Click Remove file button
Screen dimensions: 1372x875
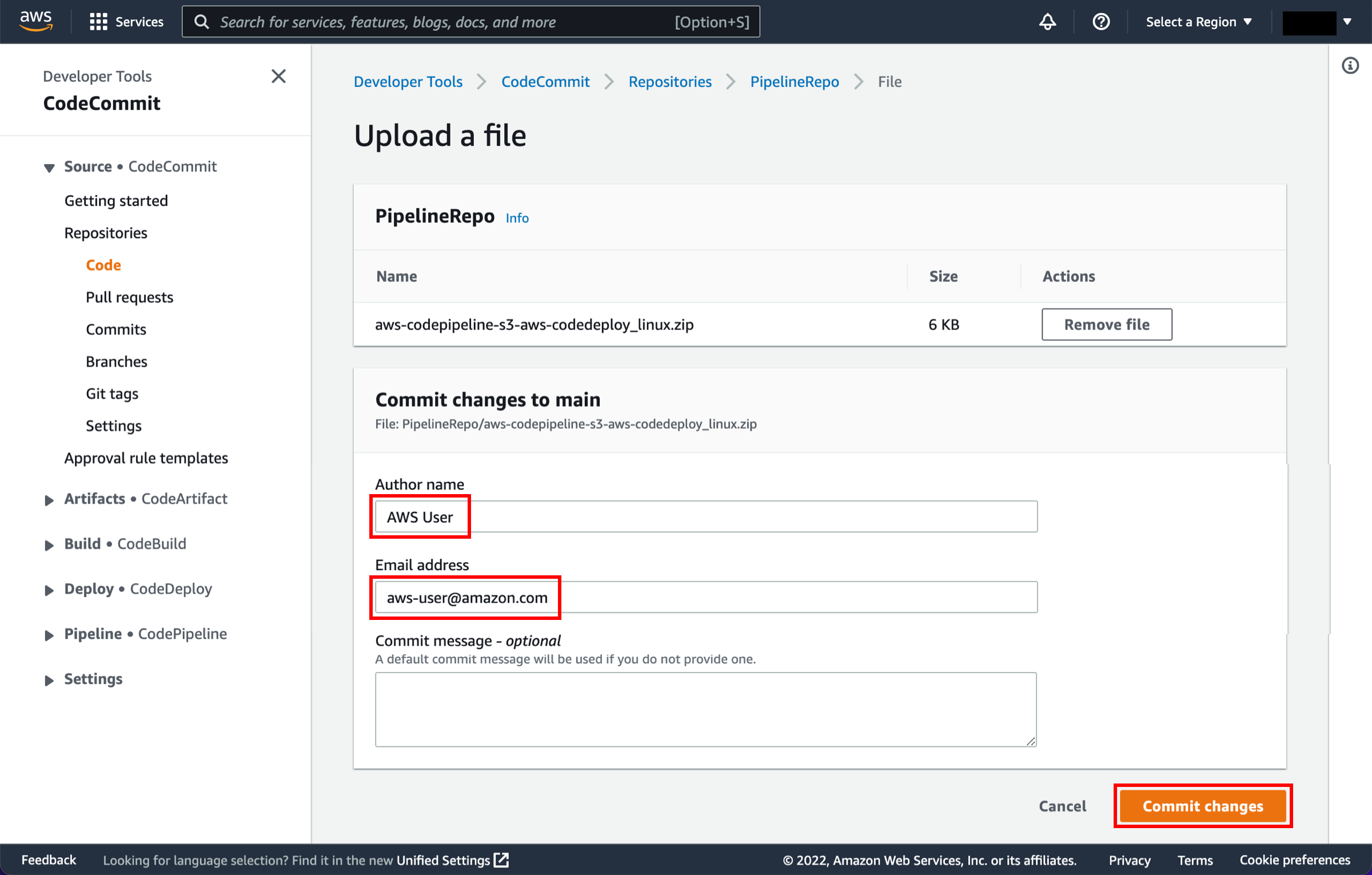(x=1107, y=324)
